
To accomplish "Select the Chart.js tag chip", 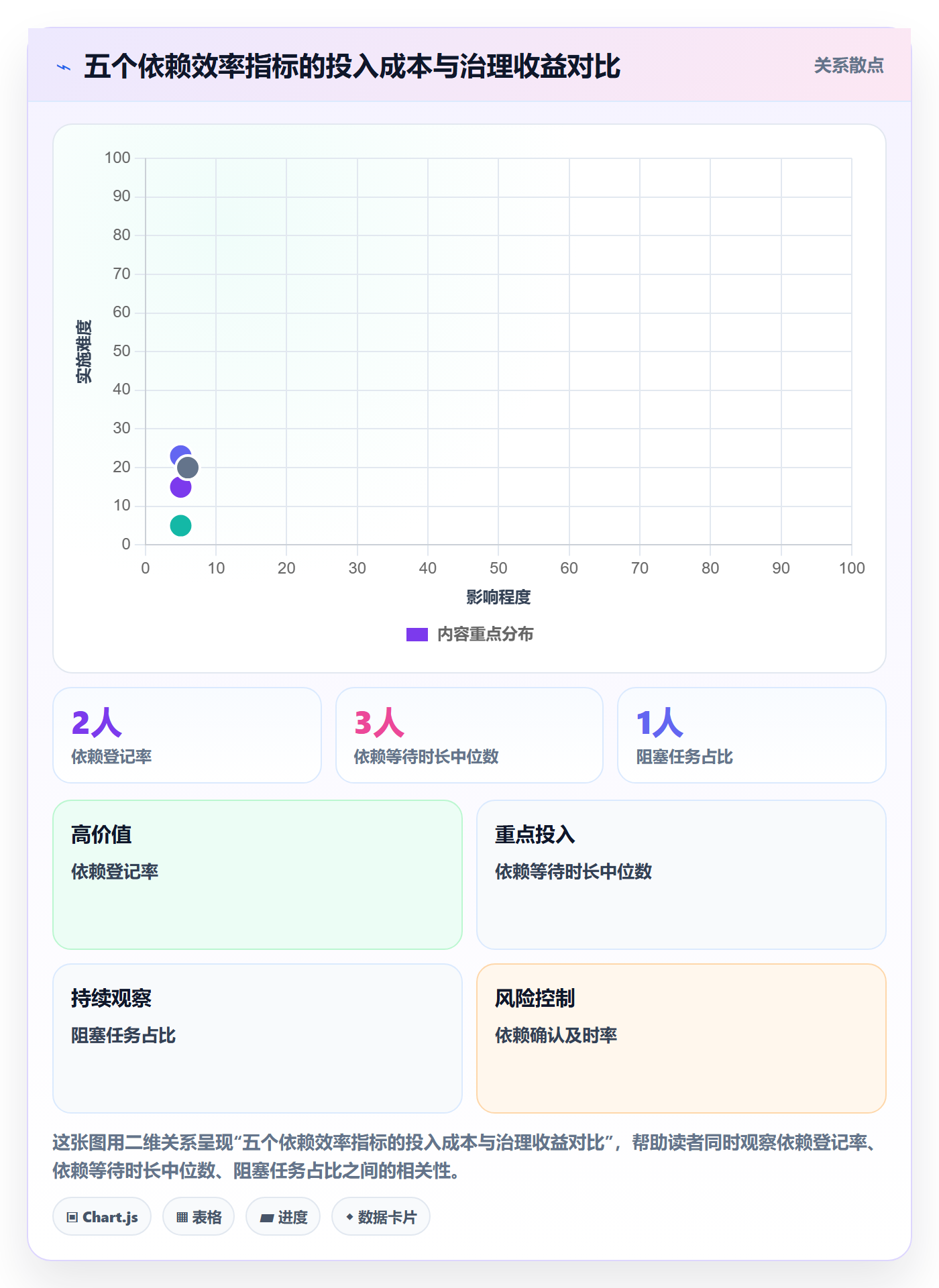I will (102, 1216).
